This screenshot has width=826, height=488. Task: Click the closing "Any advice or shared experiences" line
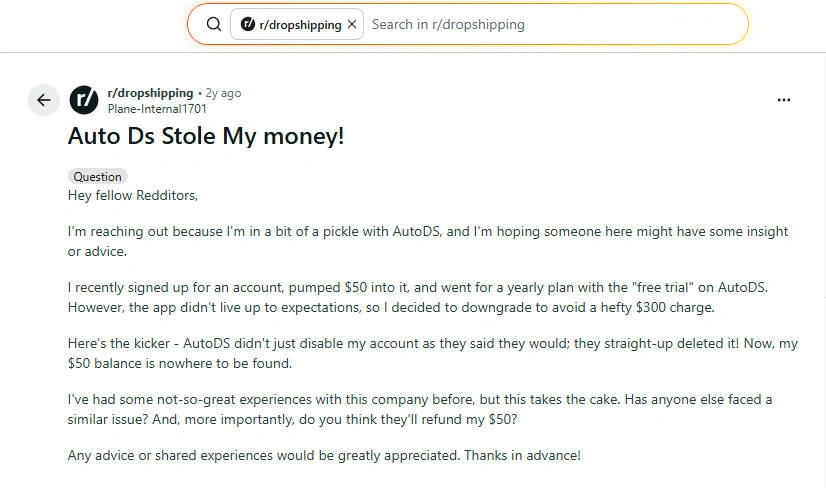324,455
